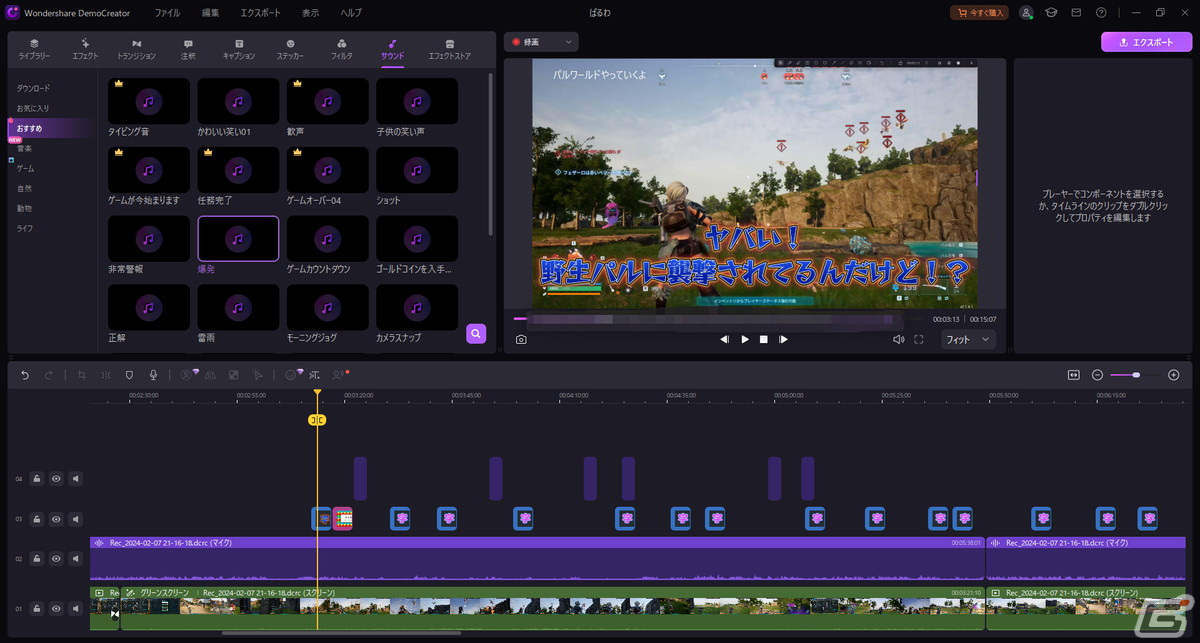
Task: Step to previous frame in player
Action: pyautogui.click(x=725, y=339)
